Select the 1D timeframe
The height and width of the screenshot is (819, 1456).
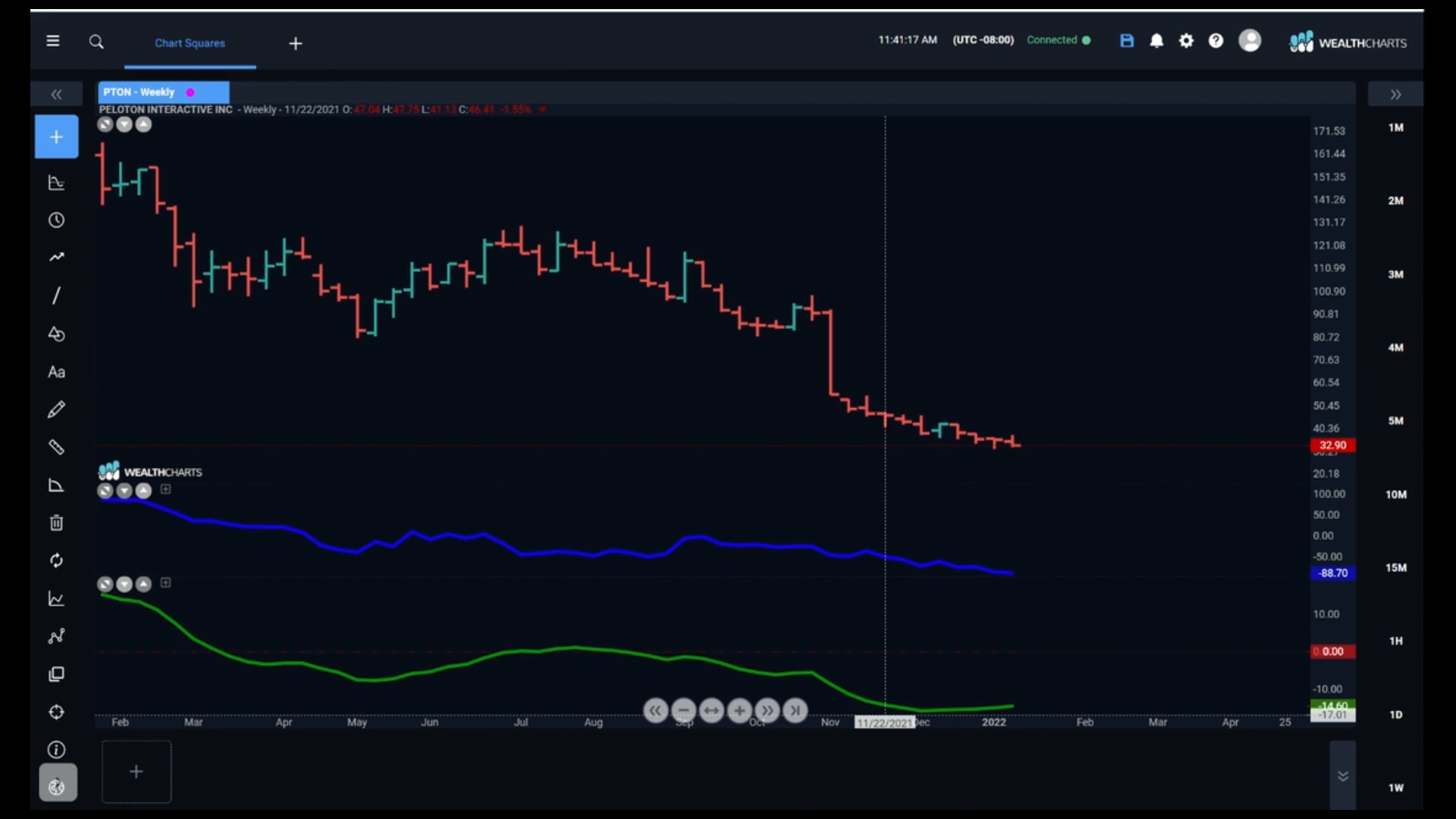point(1395,715)
